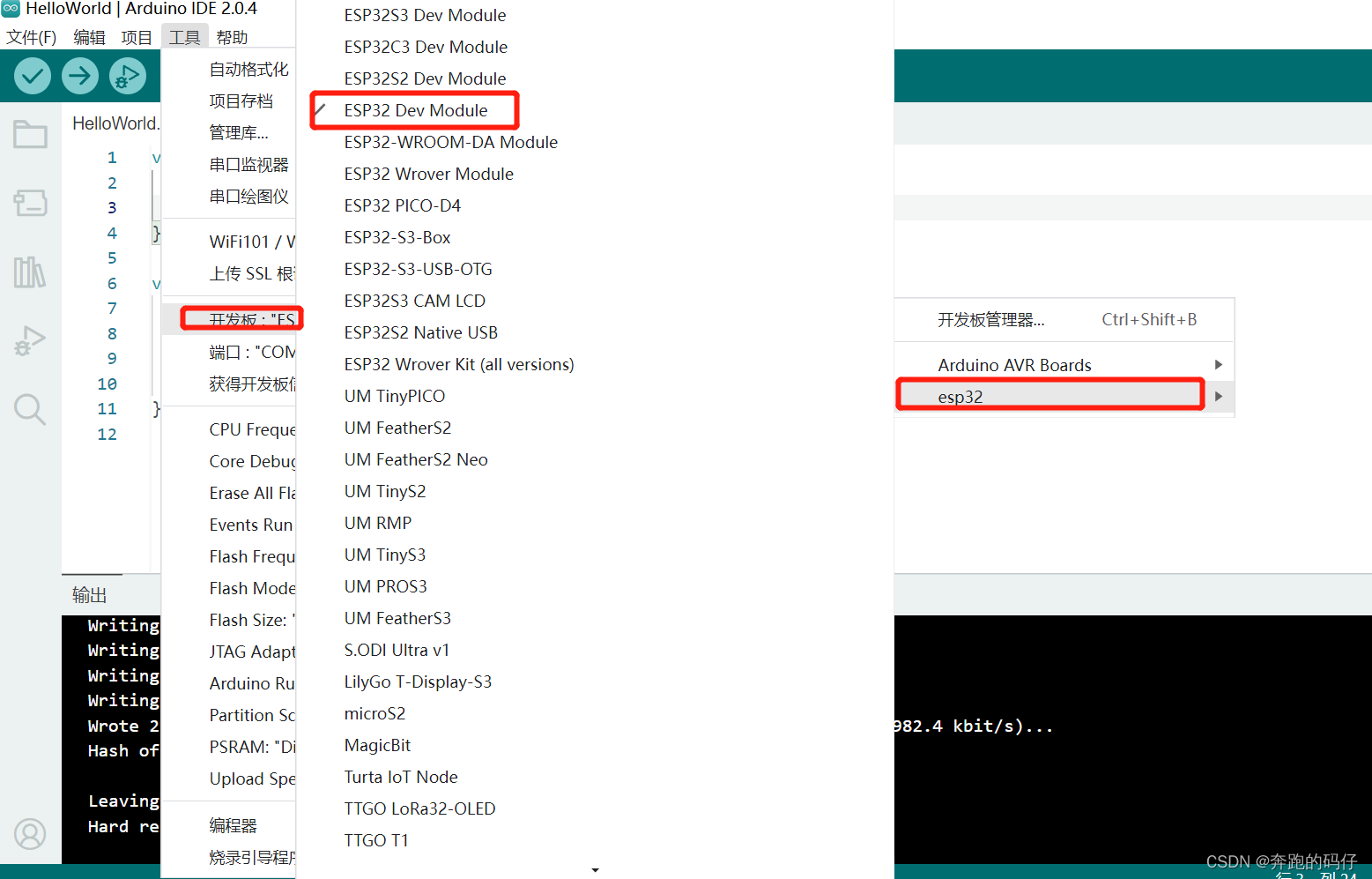Select 获得开发板信息 menu entry

click(229, 384)
